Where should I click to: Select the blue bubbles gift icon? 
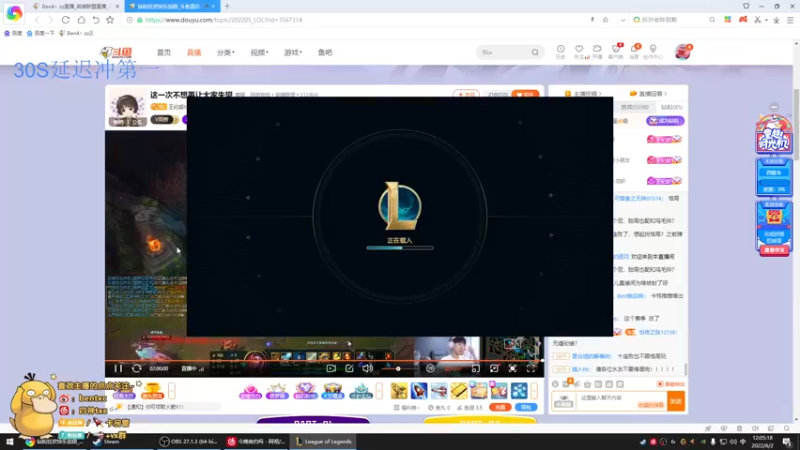519,391
